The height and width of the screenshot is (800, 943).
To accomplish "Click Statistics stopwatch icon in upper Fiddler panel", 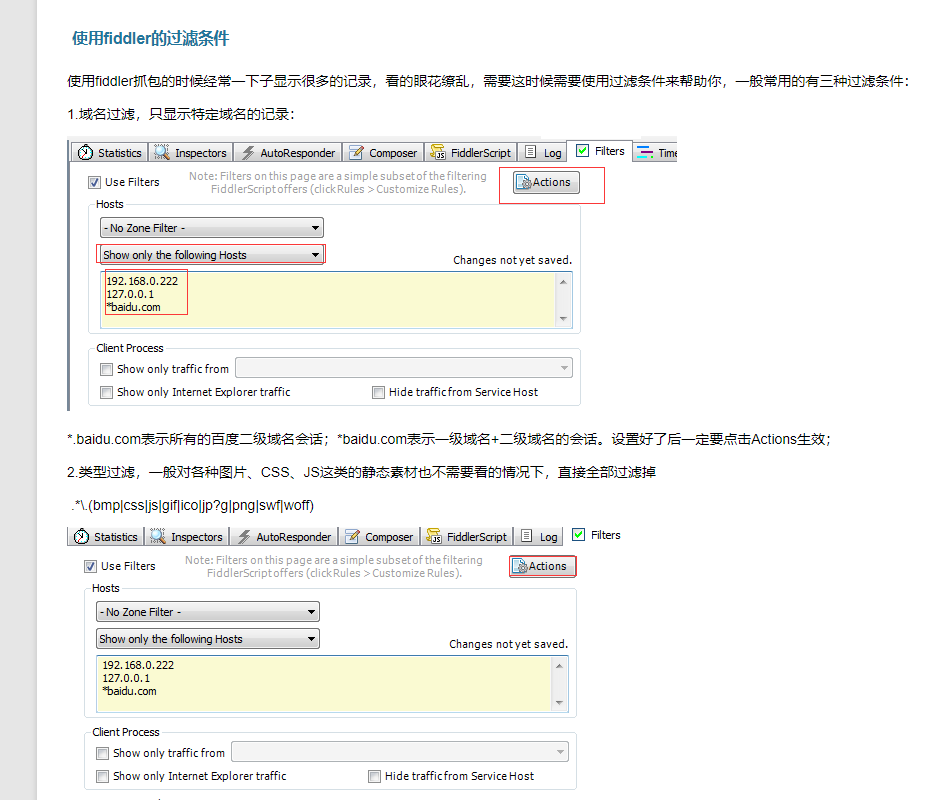I will coord(85,153).
